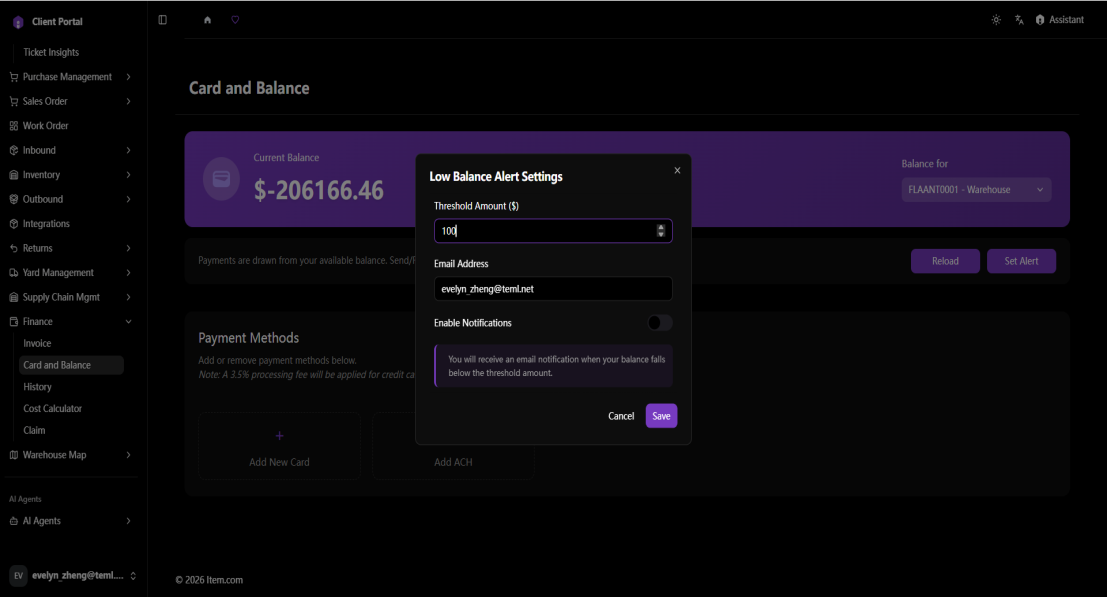Screen dimensions: 1107x597
Task: Click the Email Address input field
Action: point(553,289)
